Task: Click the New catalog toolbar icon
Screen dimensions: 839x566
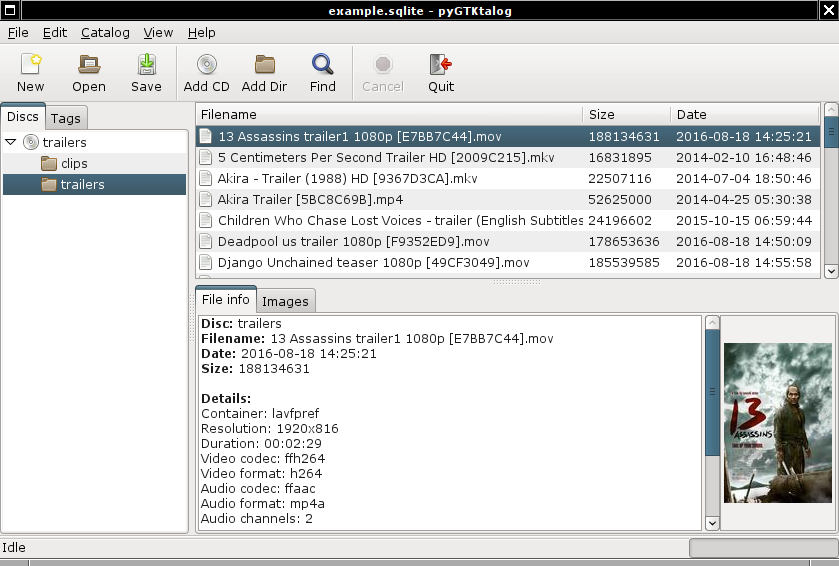Action: 31,66
